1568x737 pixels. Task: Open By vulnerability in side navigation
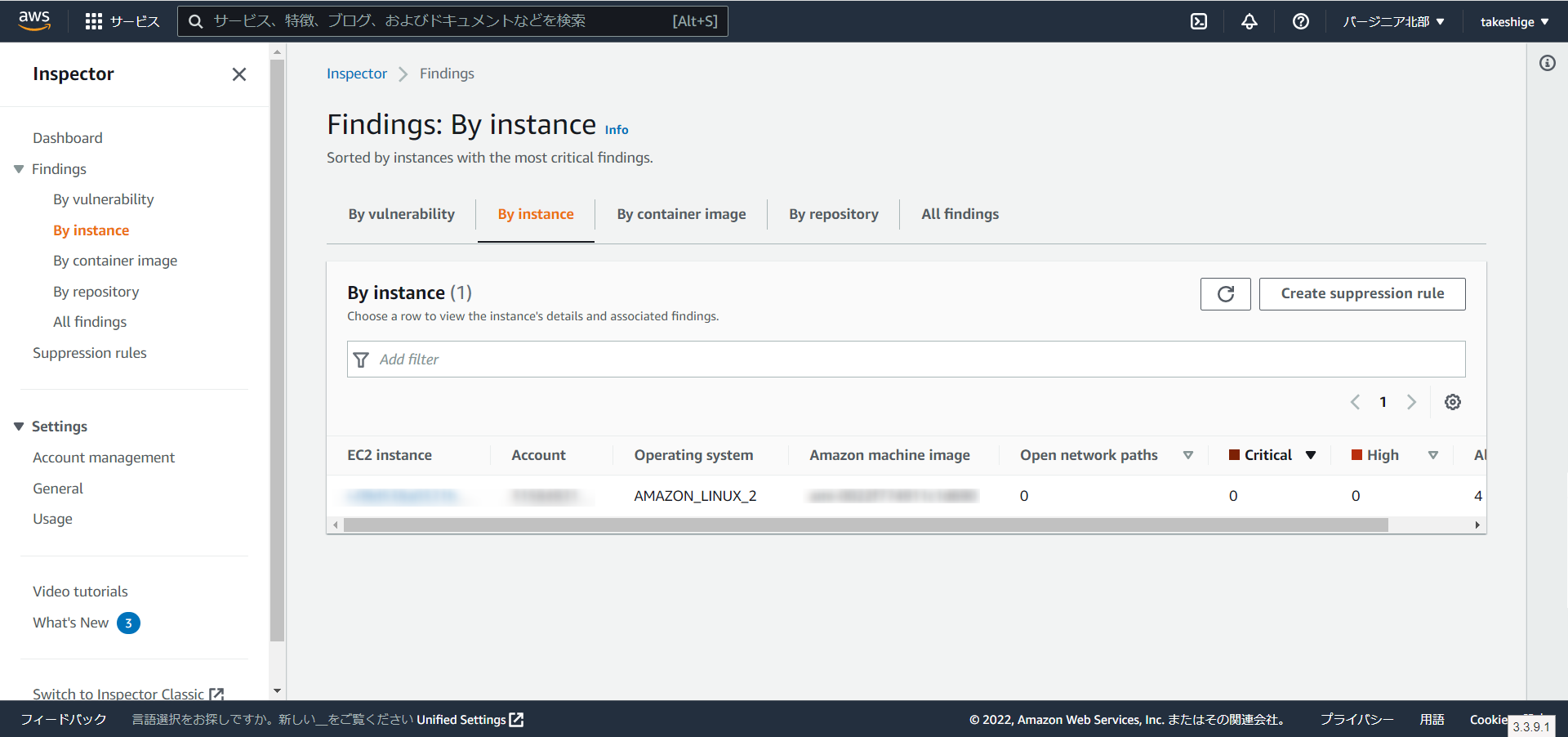click(x=104, y=199)
